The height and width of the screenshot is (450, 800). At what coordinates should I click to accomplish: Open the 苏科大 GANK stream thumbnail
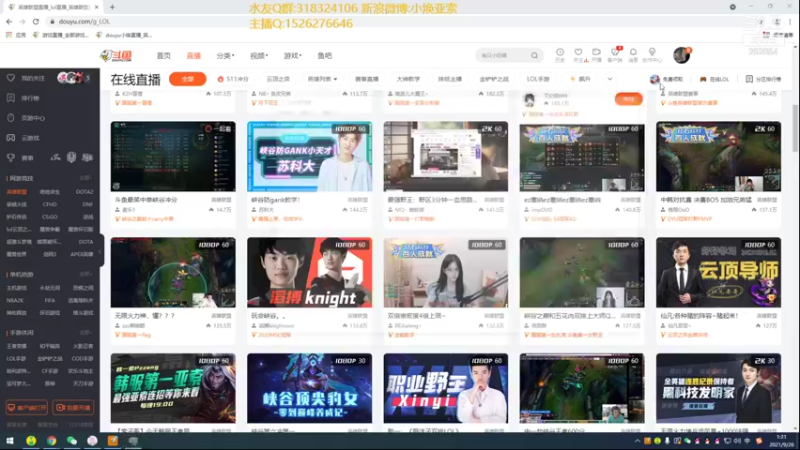point(310,157)
